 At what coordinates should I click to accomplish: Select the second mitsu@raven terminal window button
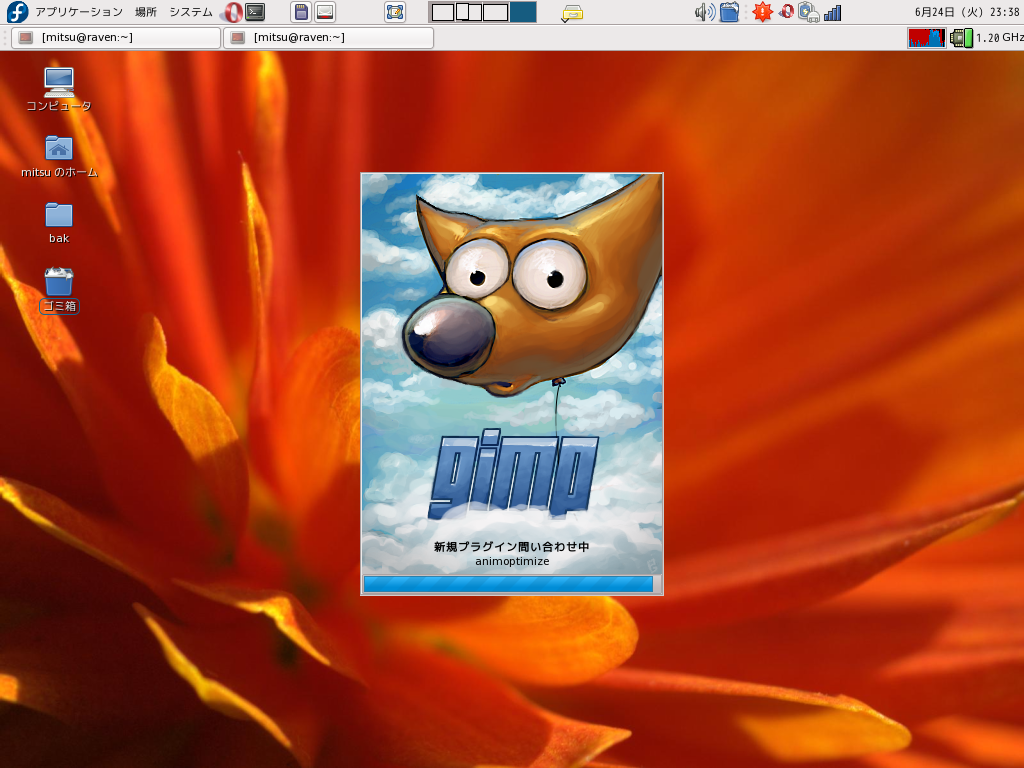pos(328,38)
